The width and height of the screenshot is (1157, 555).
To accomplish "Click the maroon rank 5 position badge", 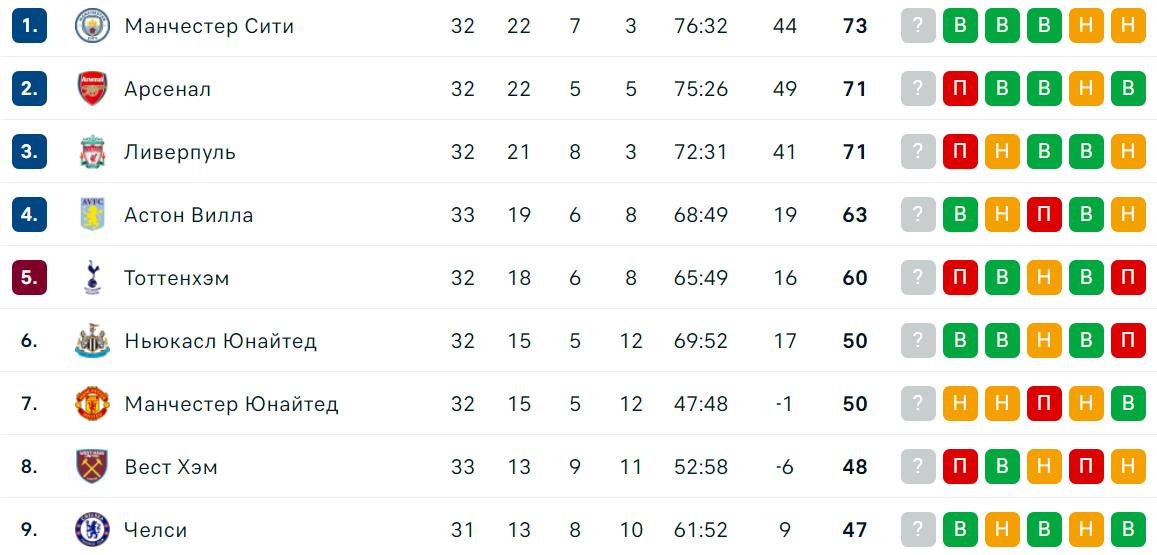I will coord(30,278).
